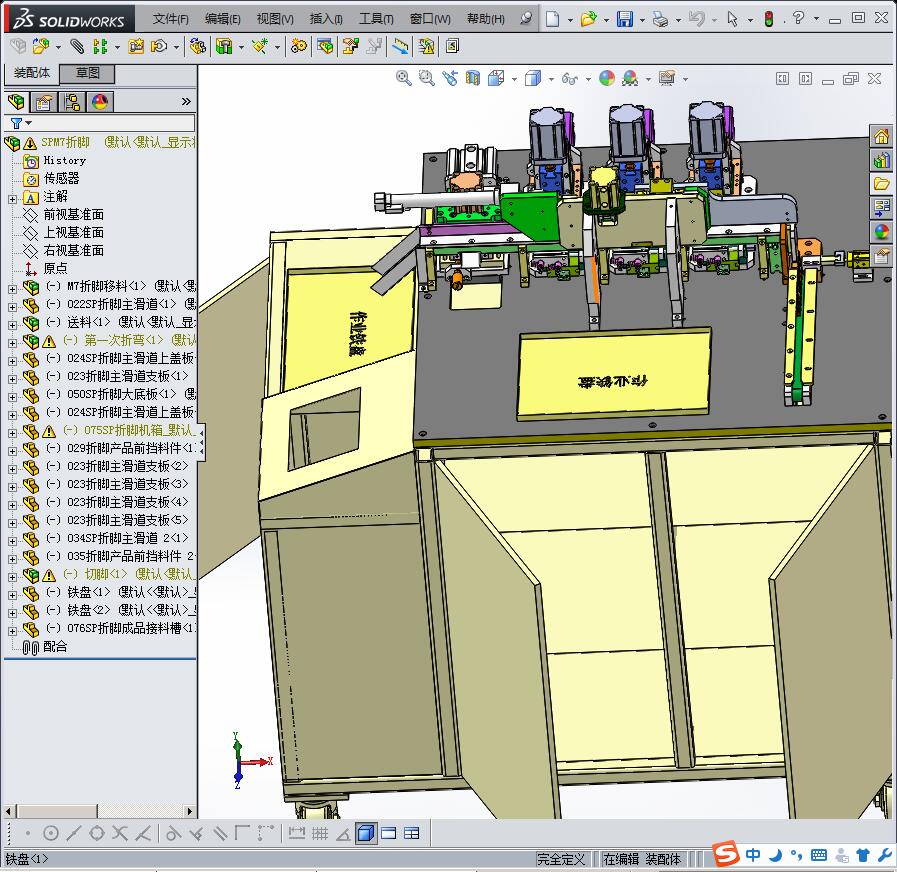Open the New document dropdown arrow
This screenshot has height=872, width=897.
coord(570,20)
